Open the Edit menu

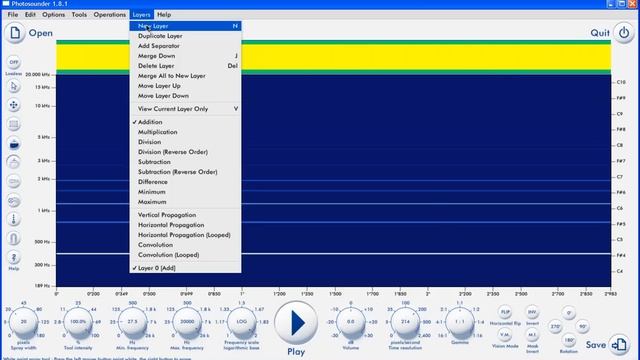coord(30,15)
